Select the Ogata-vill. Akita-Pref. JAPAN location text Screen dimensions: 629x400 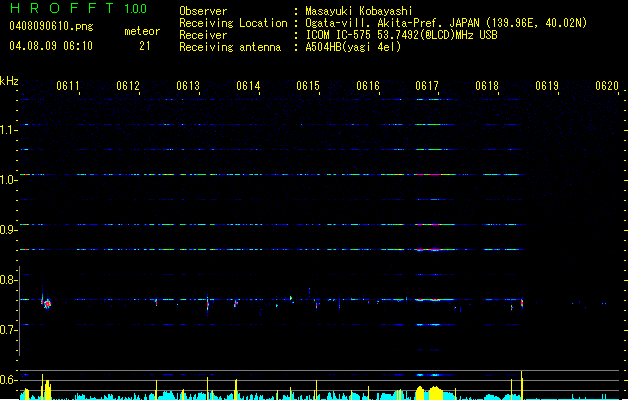446,23
